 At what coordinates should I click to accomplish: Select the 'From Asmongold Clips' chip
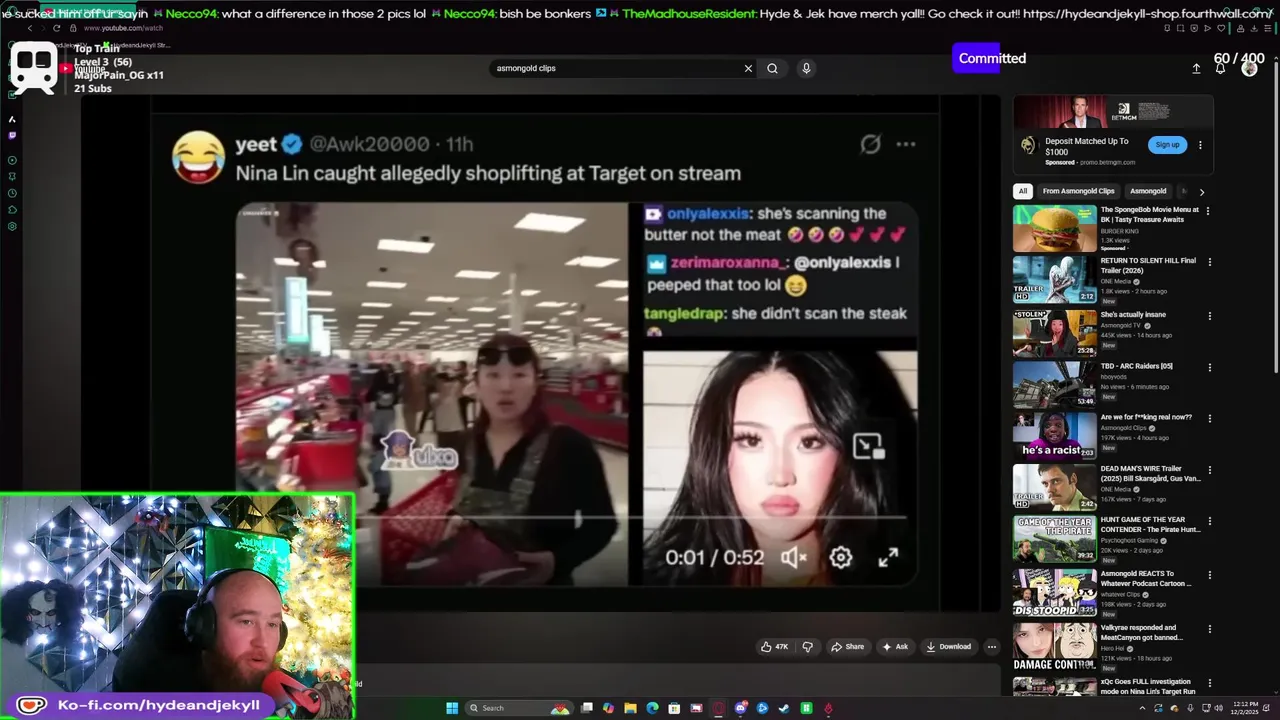pyautogui.click(x=1078, y=191)
